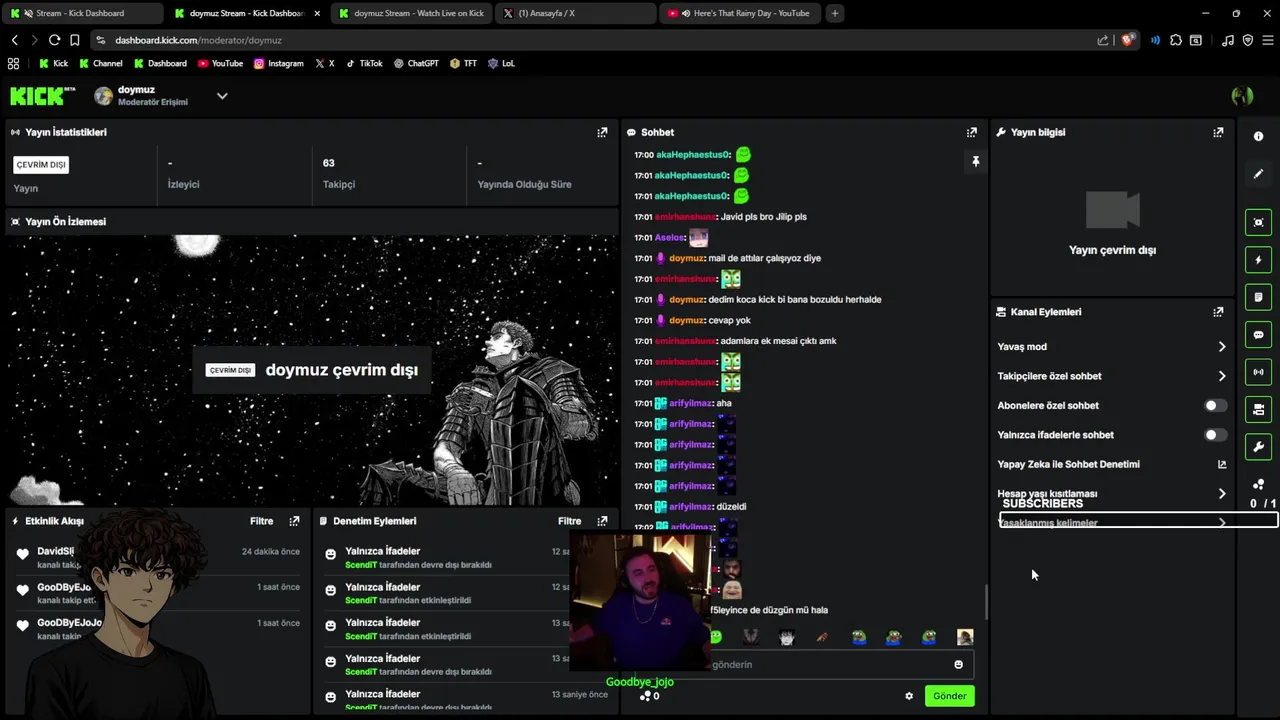
Task: Expand Yavaş mod options
Action: pyautogui.click(x=1221, y=347)
